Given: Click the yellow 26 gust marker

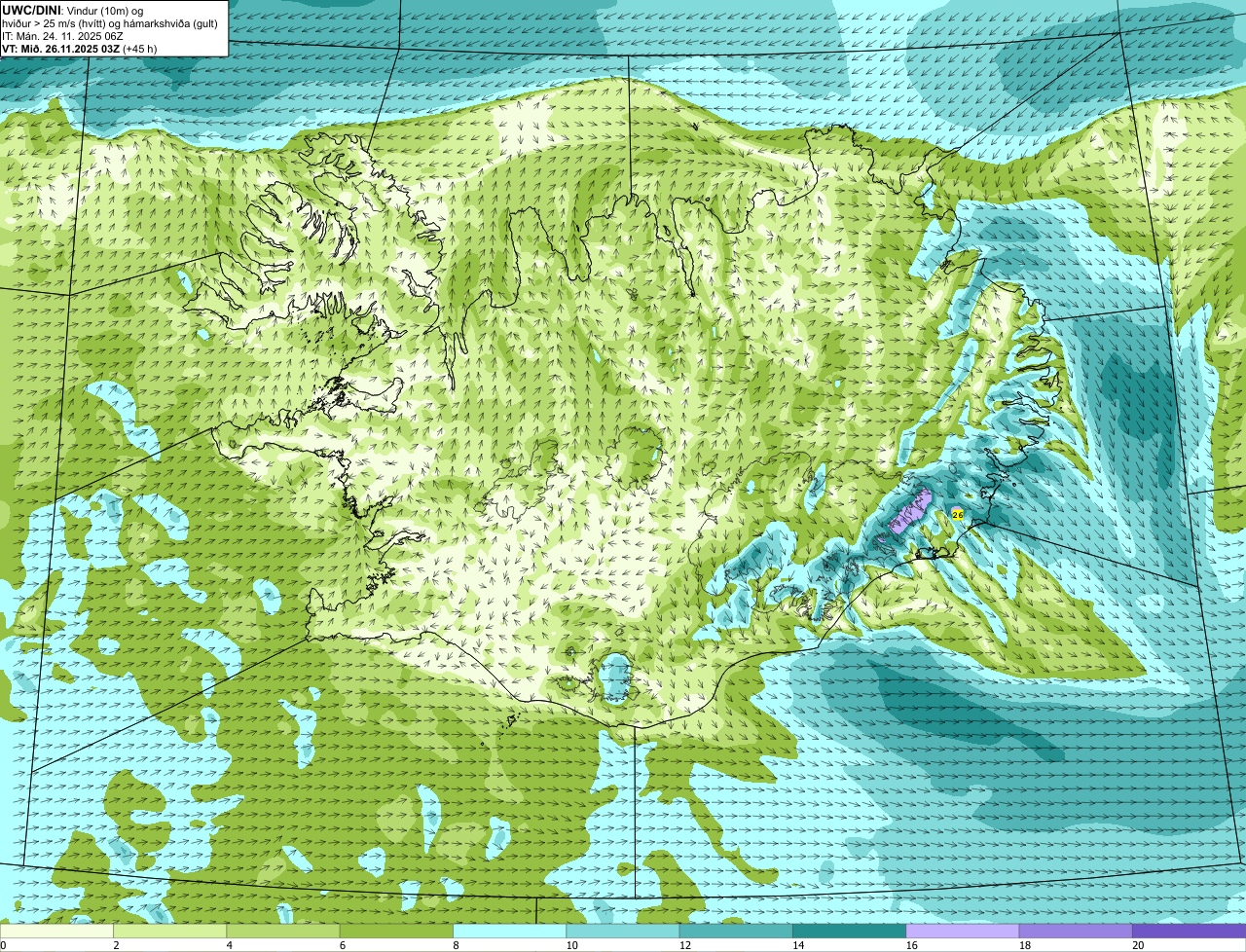Looking at the screenshot, I should click(957, 514).
